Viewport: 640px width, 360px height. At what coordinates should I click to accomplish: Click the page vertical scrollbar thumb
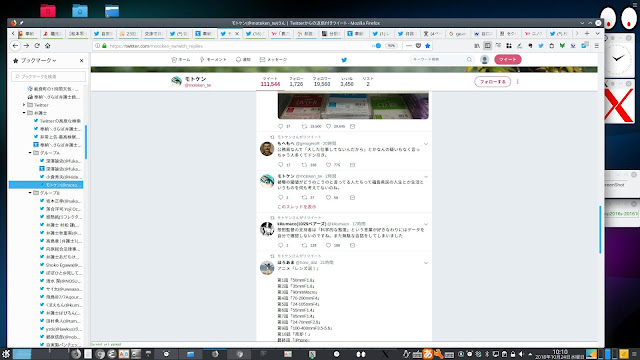point(600,229)
